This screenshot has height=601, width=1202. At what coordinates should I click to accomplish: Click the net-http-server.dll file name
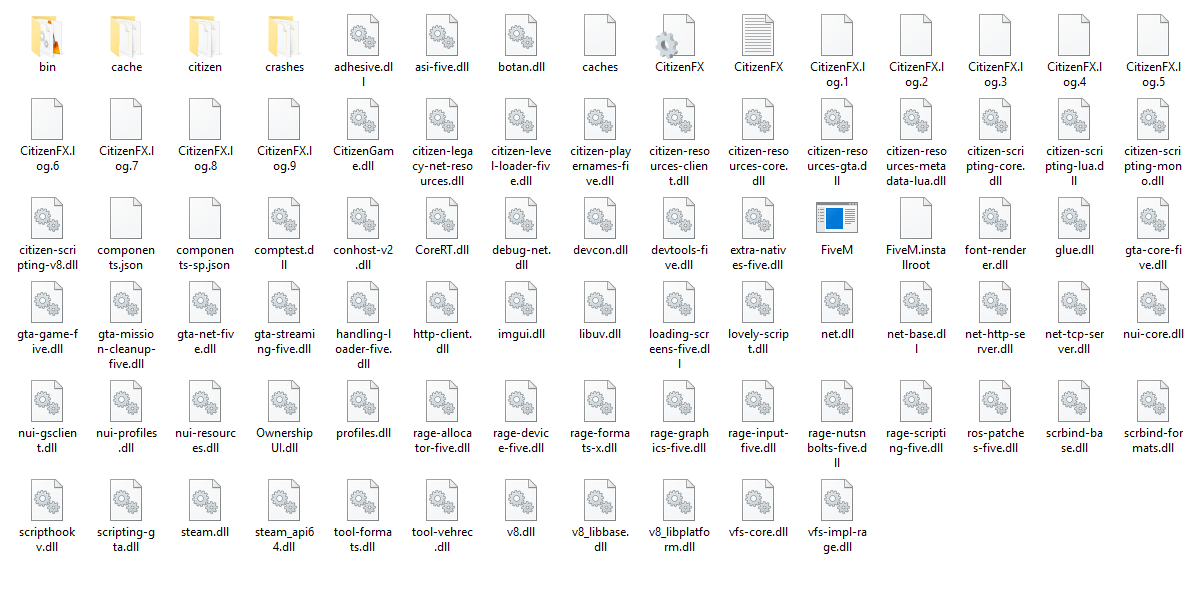tap(996, 341)
